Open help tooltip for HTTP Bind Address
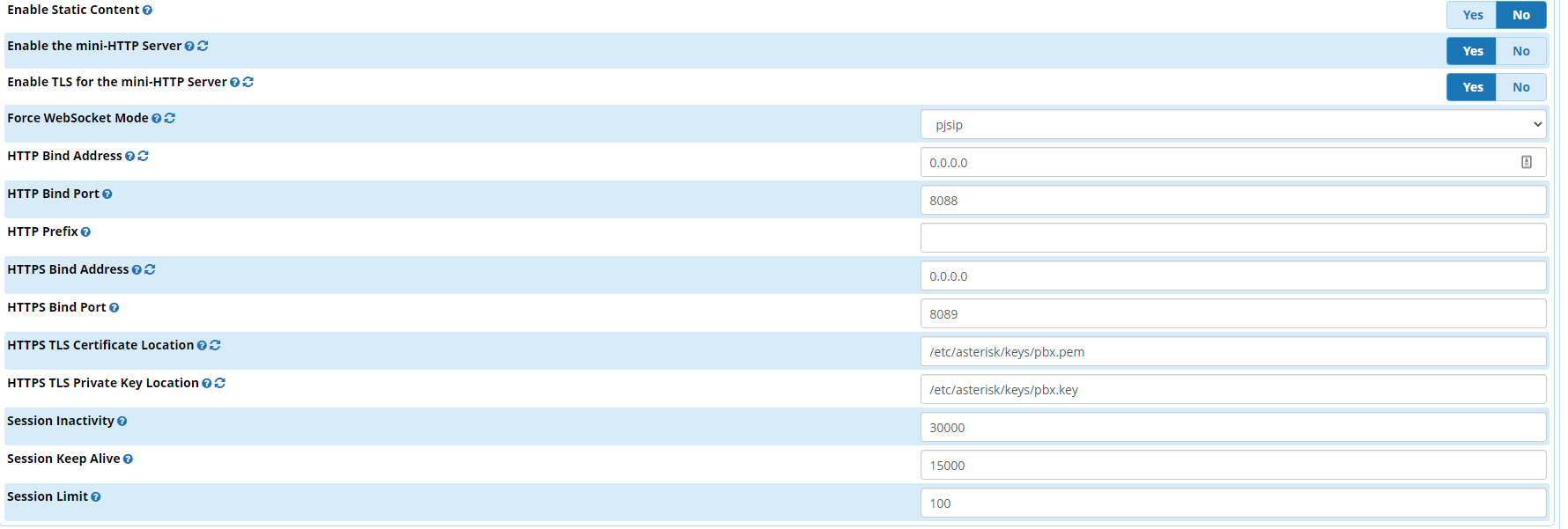Viewport: 1568px width, 529px height. click(130, 157)
